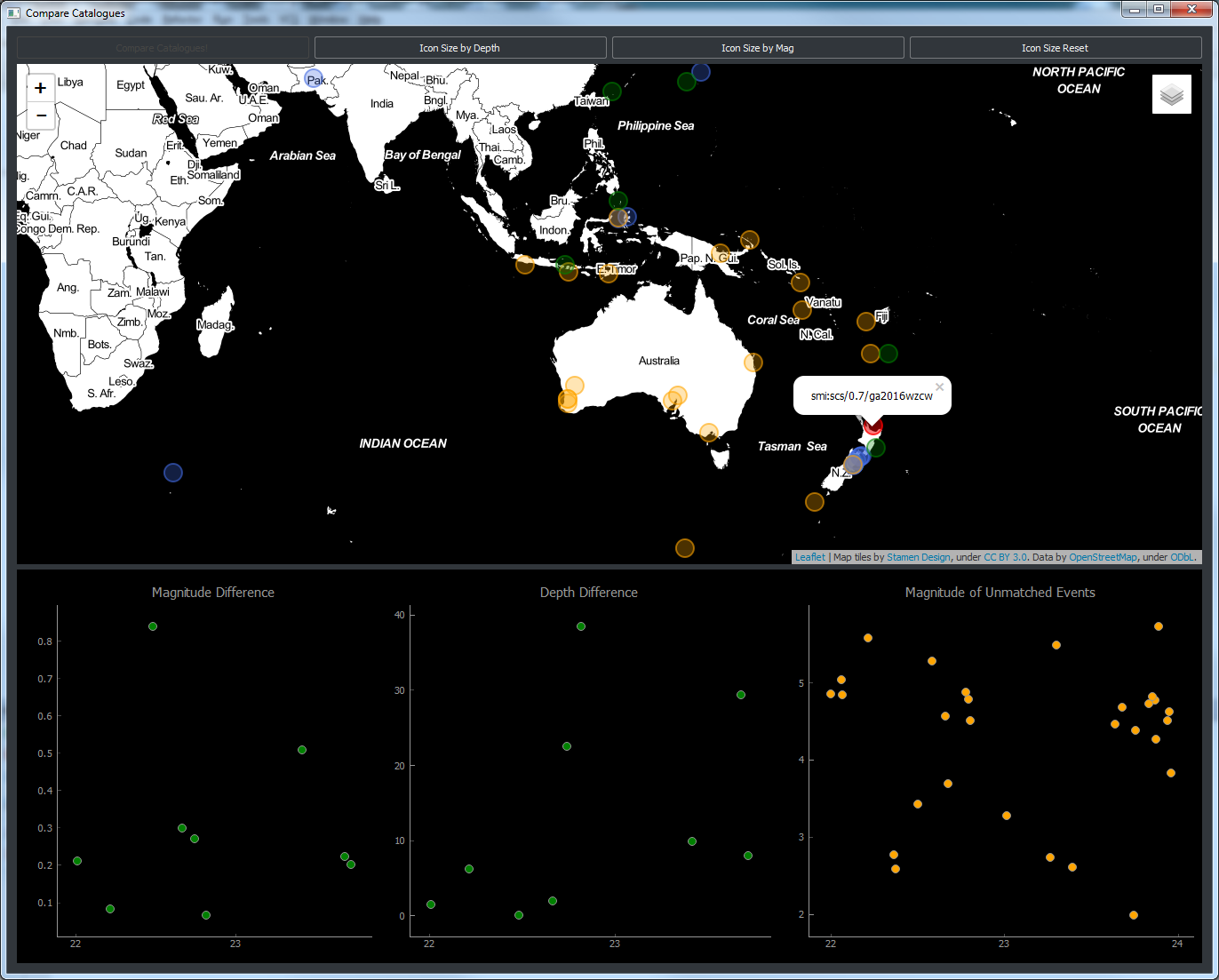Select the red event marker under the popup
The width and height of the screenshot is (1219, 980).
[x=872, y=426]
